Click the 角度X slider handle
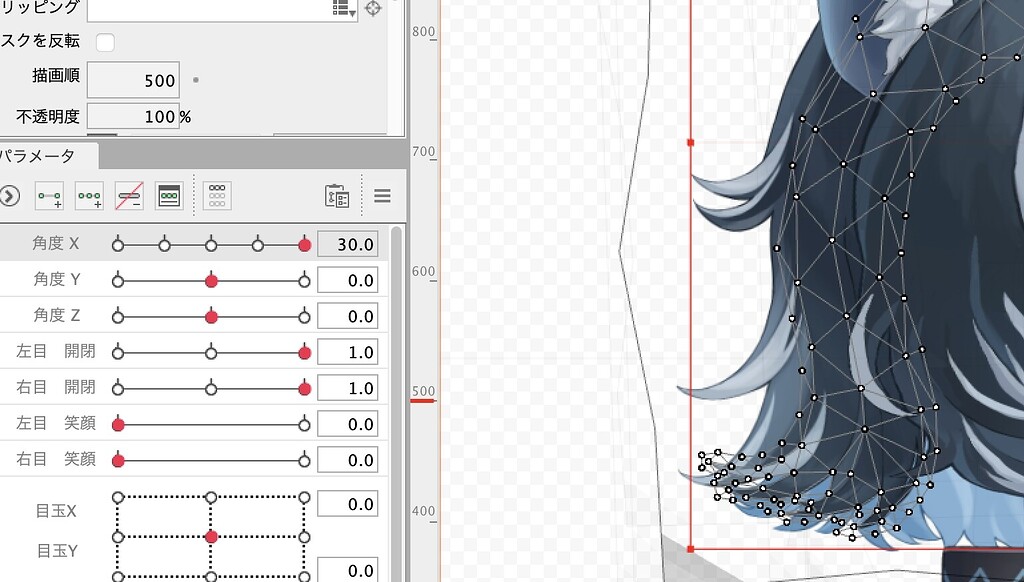Viewport: 1024px width, 582px height. coord(303,243)
